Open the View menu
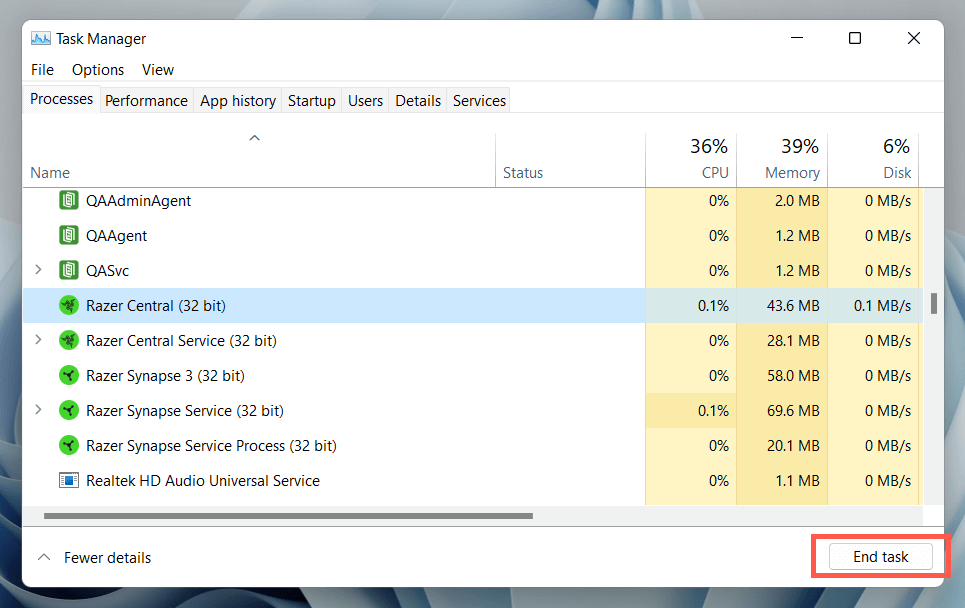This screenshot has width=965, height=608. (158, 70)
